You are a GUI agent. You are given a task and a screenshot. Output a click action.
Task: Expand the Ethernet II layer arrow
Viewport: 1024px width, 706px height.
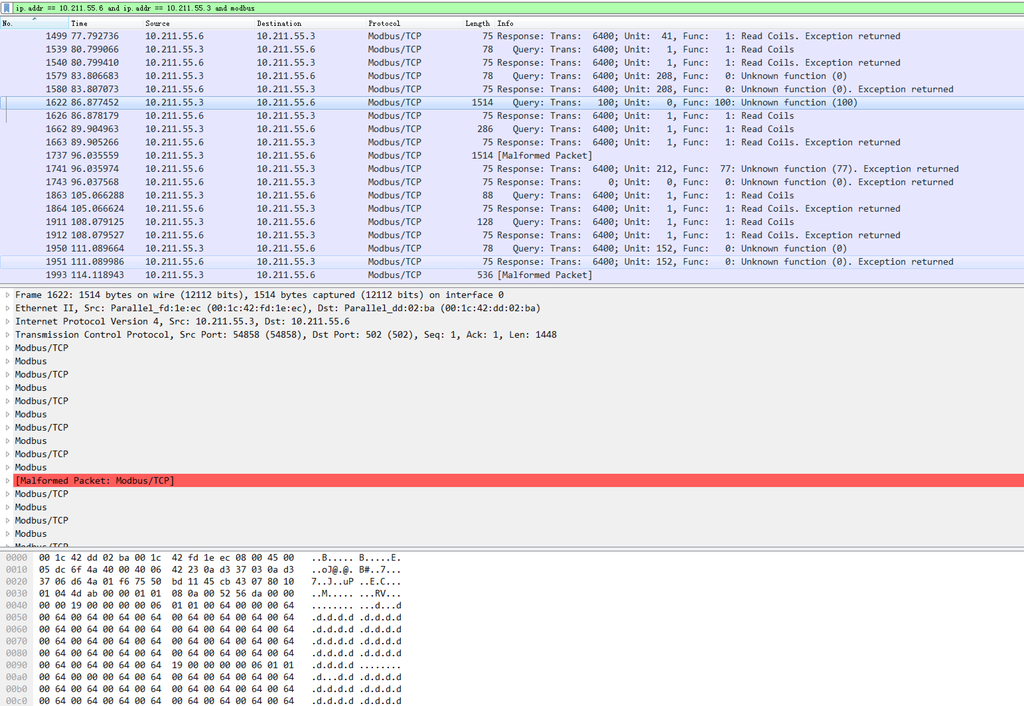click(8, 308)
